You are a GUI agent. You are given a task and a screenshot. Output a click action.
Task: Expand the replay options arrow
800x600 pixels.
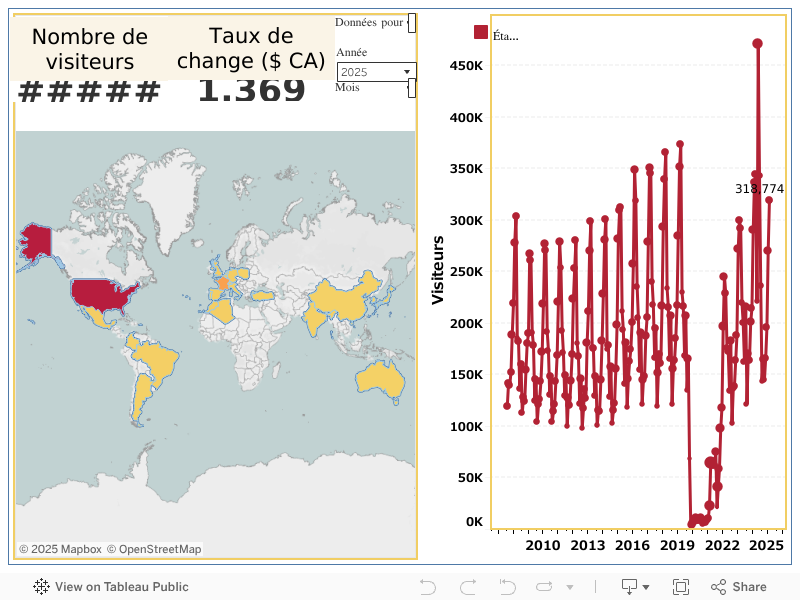570,587
